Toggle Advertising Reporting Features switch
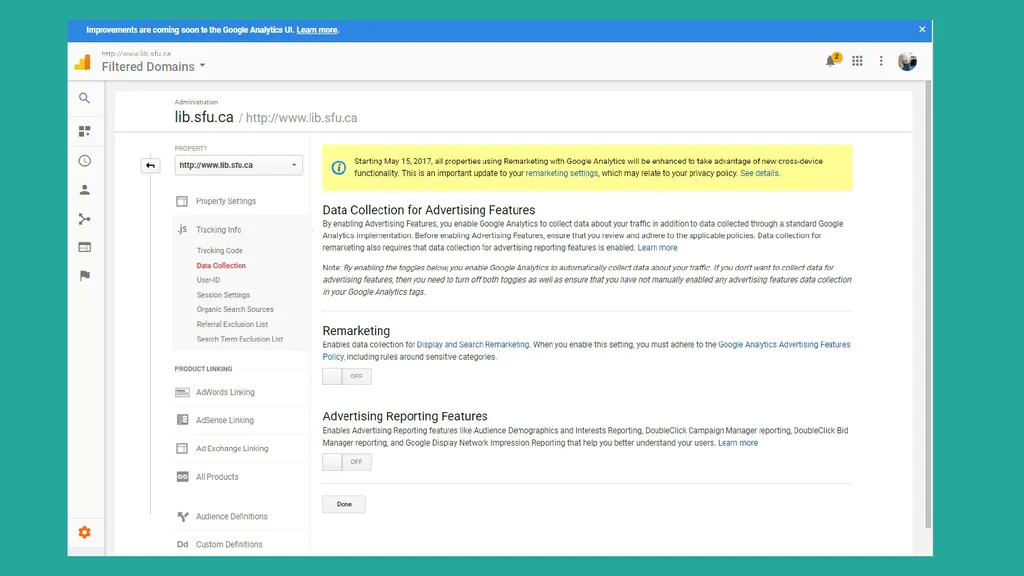1024x576 pixels. pos(347,462)
